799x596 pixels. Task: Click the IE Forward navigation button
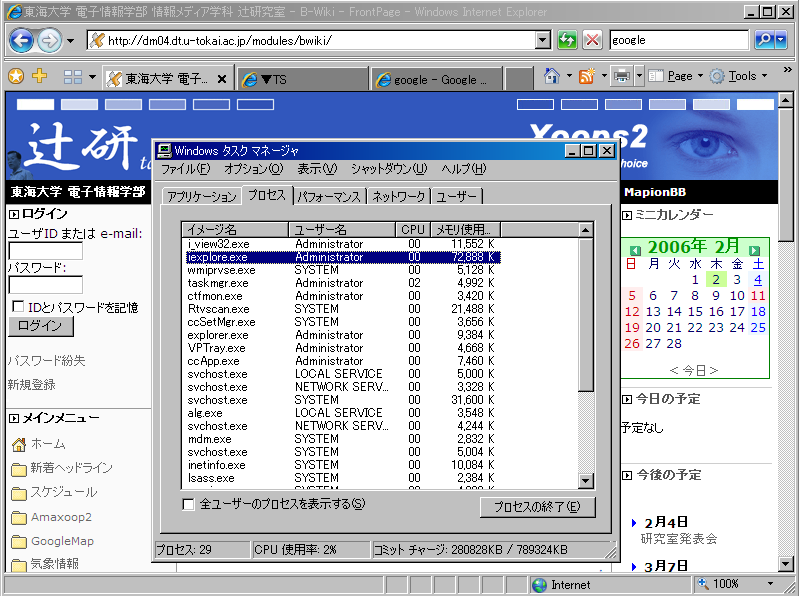(49, 40)
